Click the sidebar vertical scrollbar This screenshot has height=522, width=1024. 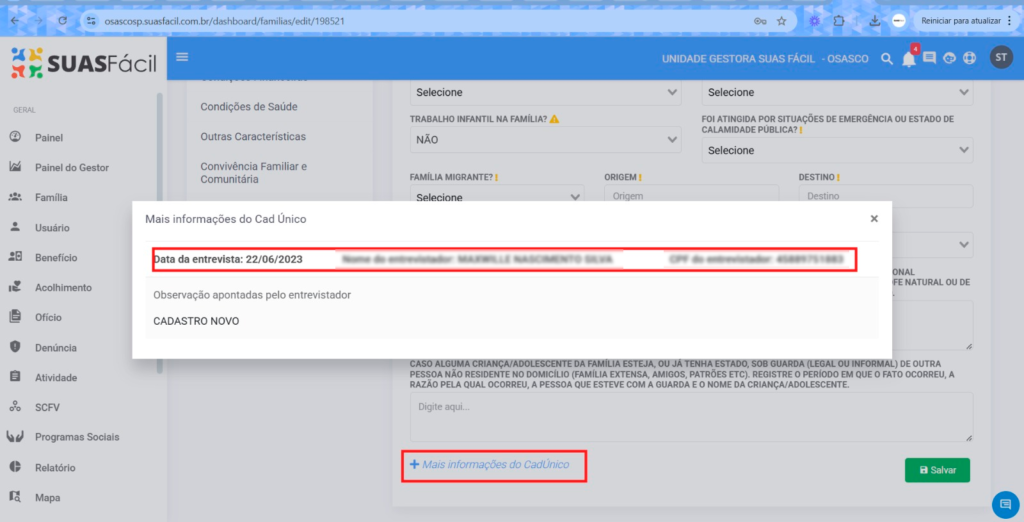click(x=159, y=233)
